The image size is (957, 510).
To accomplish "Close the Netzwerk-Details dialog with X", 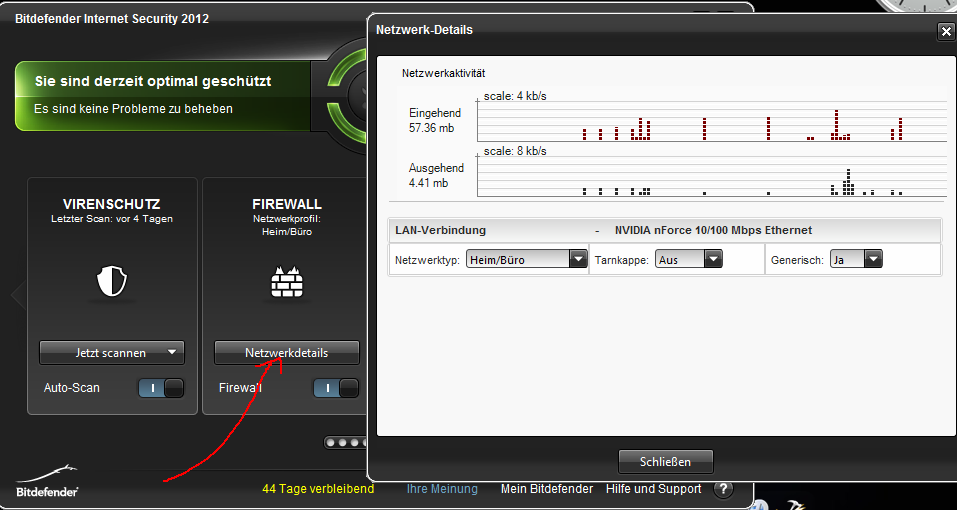I will point(945,32).
